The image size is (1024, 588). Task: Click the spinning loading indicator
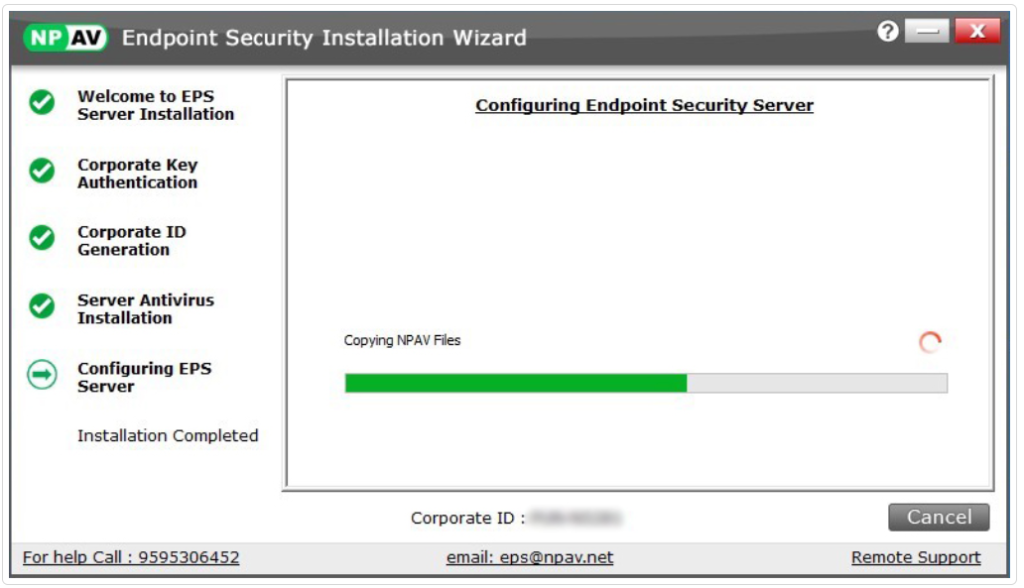click(x=930, y=343)
